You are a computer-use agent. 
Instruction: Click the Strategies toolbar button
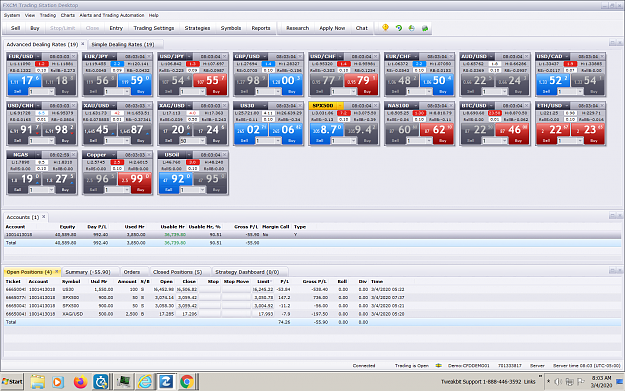197,28
